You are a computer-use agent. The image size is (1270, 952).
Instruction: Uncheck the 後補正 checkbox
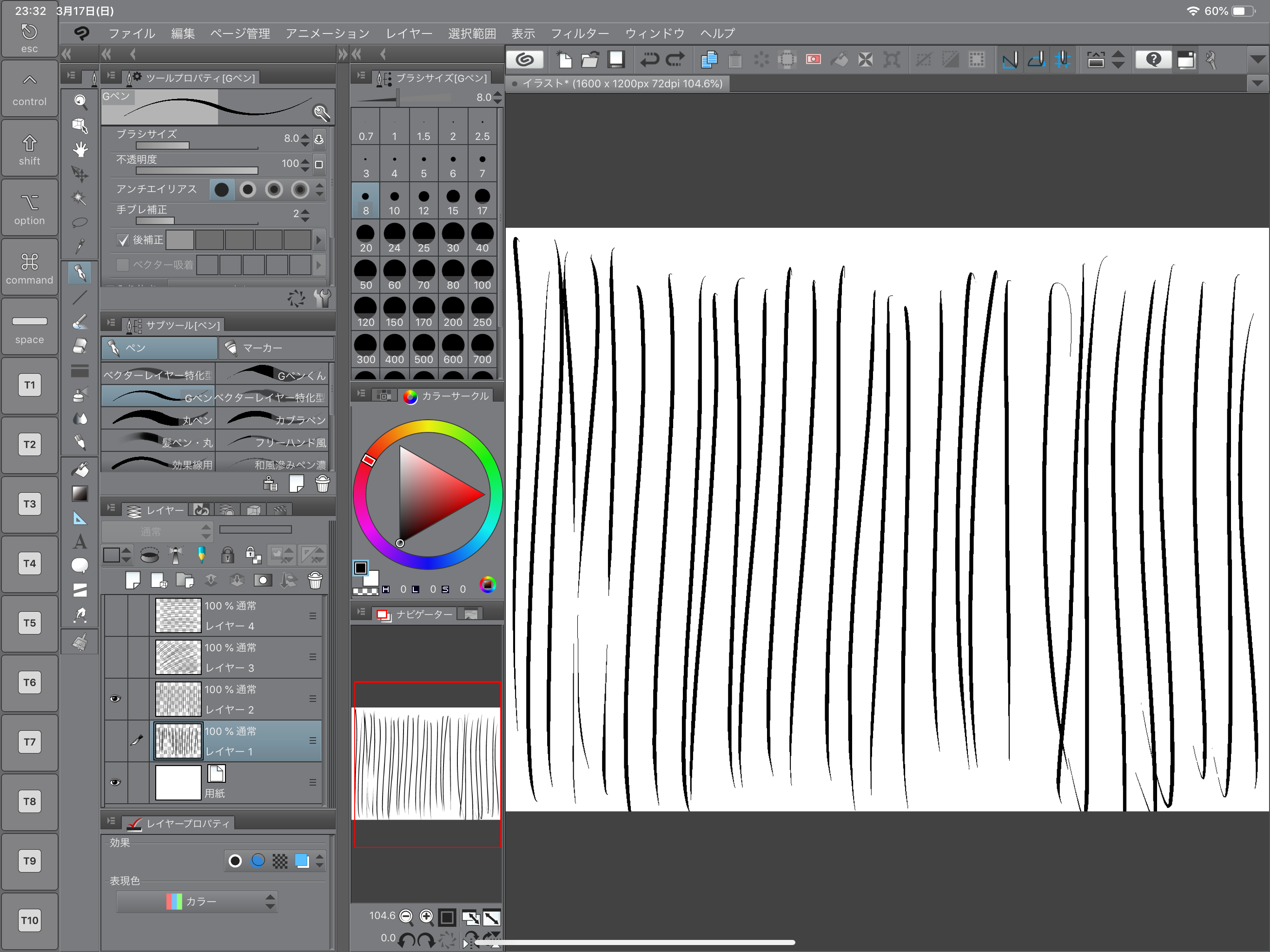click(x=123, y=240)
